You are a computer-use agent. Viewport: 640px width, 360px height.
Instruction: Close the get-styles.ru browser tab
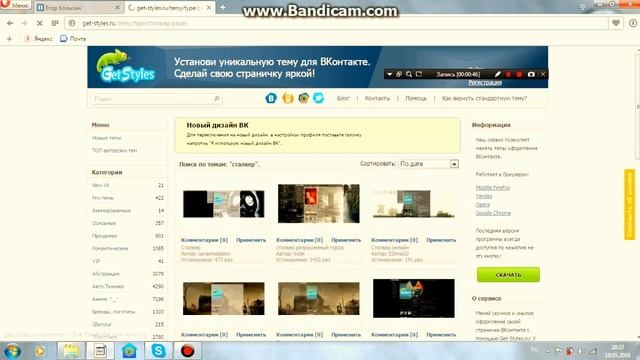(209, 8)
